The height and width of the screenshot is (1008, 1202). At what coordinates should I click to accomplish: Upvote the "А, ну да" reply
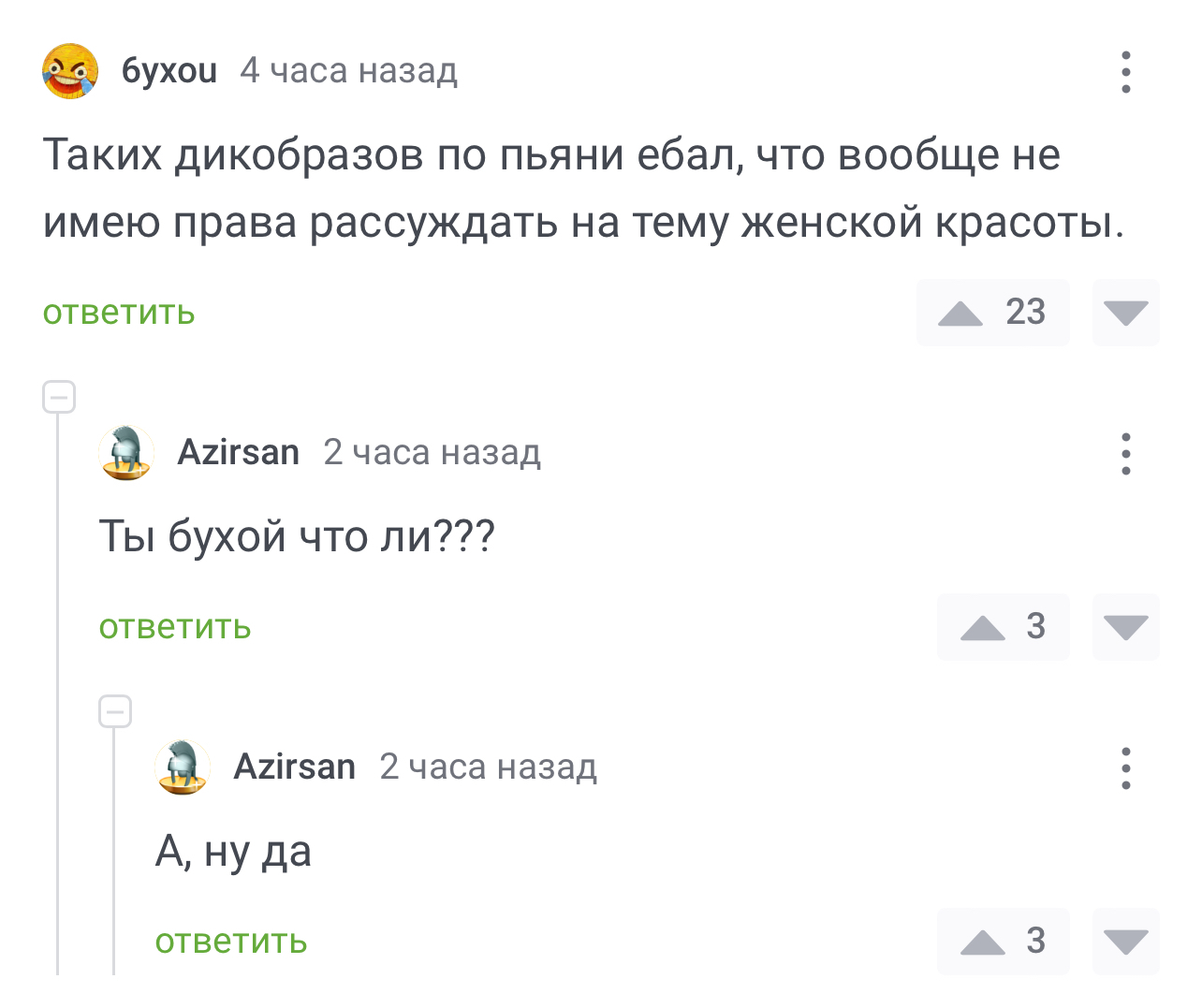(x=983, y=942)
